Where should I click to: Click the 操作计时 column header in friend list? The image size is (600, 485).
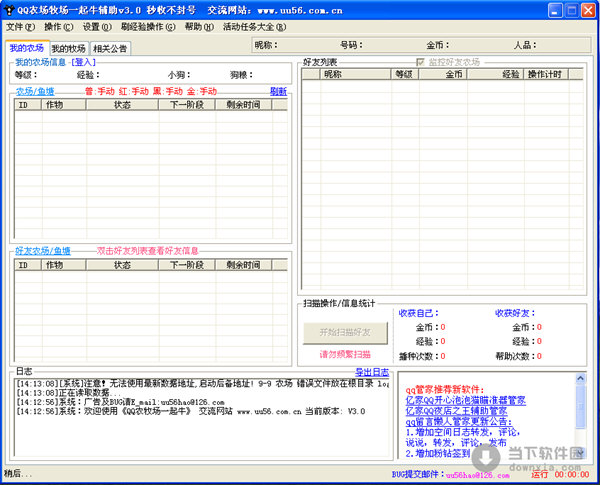tap(546, 74)
